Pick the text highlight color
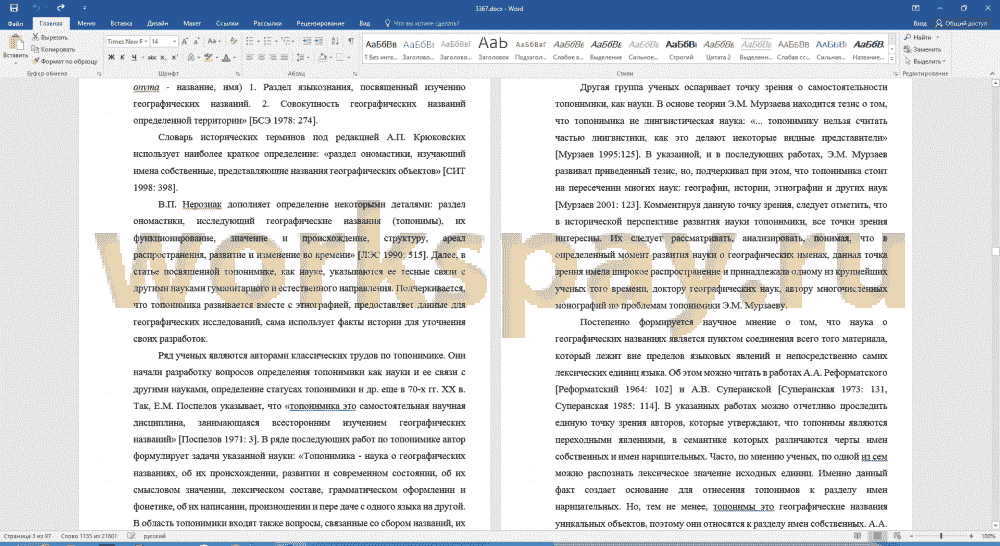 coord(208,57)
